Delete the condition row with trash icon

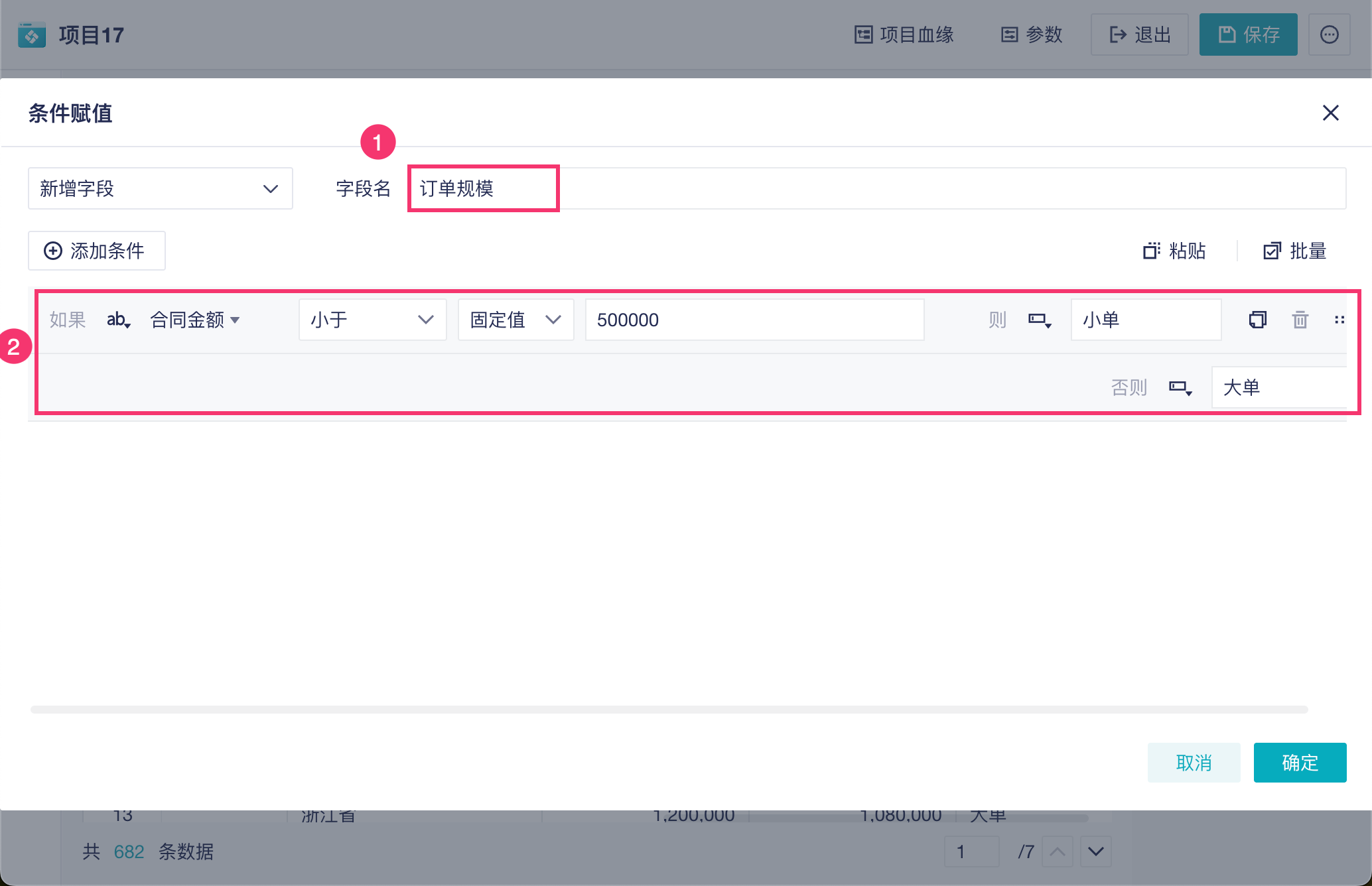click(x=1300, y=320)
